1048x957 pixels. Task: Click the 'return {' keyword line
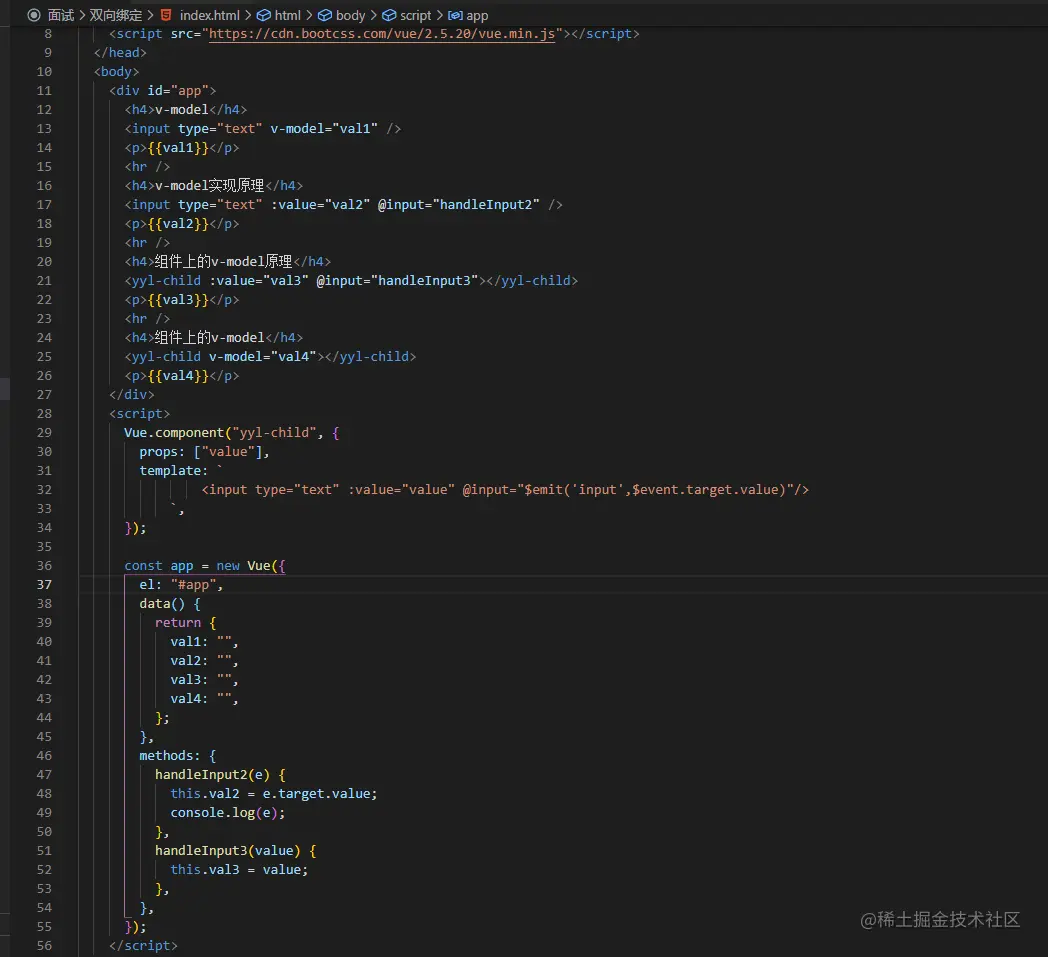click(185, 622)
